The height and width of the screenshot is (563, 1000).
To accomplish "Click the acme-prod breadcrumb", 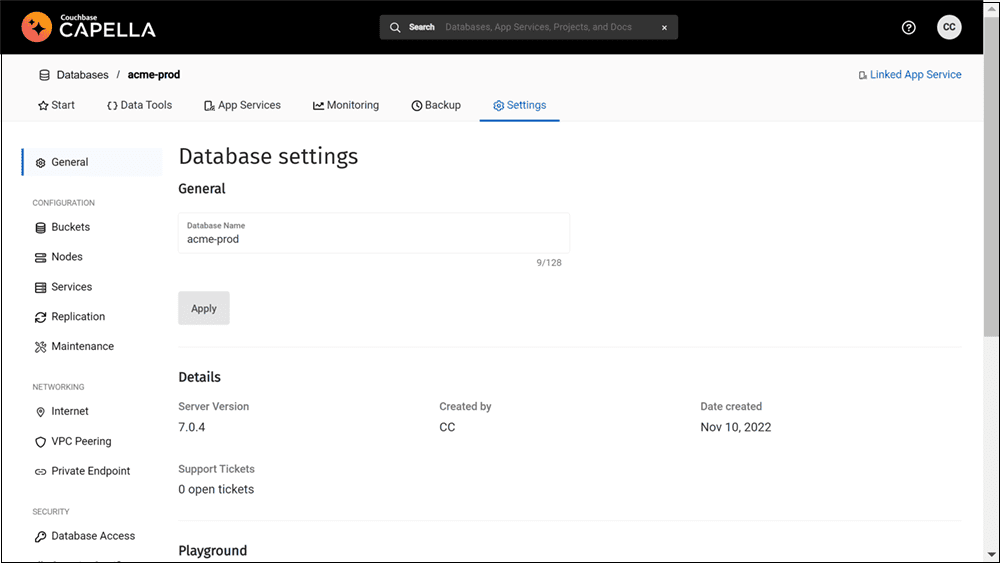I will [x=154, y=75].
